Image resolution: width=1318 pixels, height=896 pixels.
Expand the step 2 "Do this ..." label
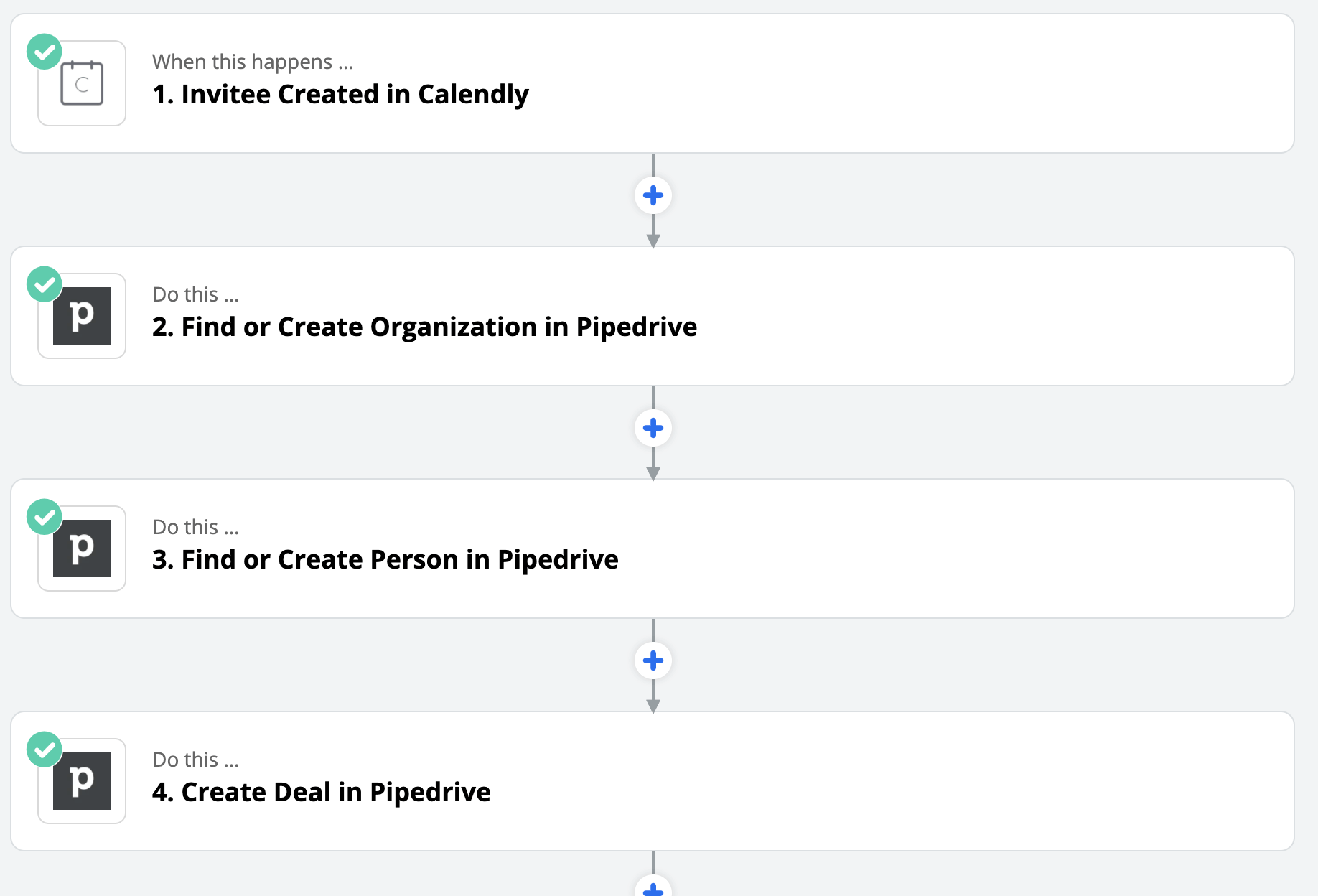[x=195, y=295]
